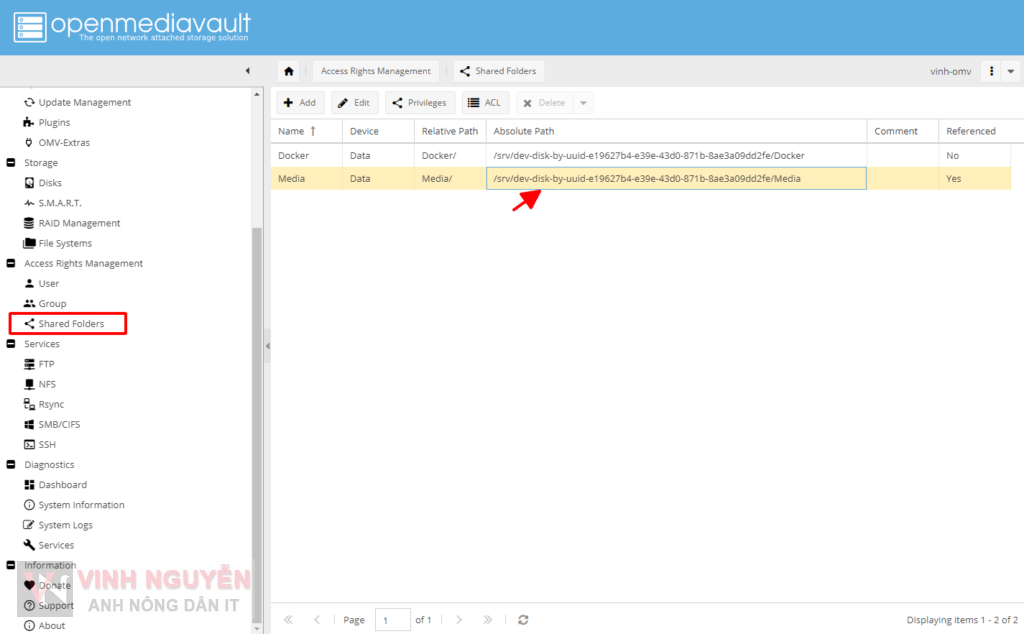Click the three-dot menu icon at top right
Screen dimensions: 1024x634
tap(993, 71)
